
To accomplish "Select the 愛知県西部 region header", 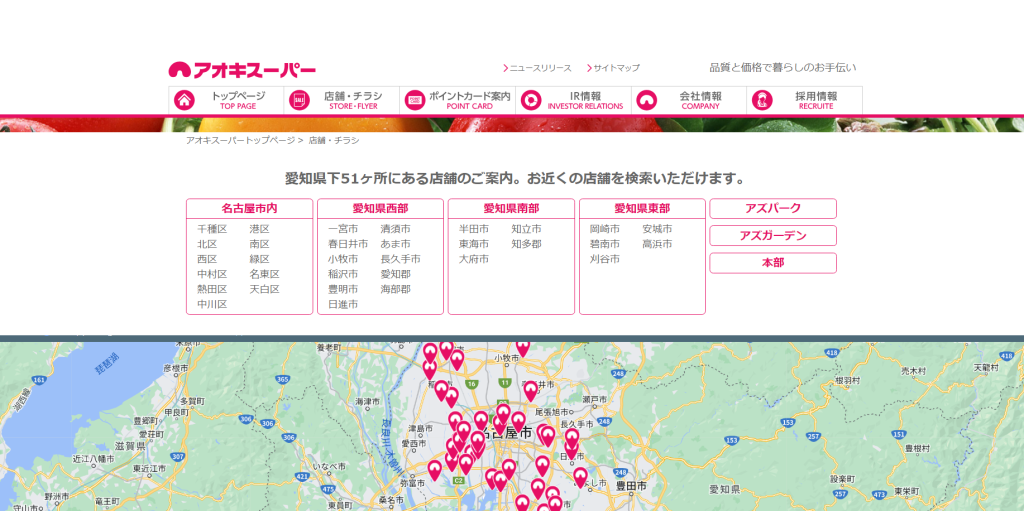I will [380, 208].
